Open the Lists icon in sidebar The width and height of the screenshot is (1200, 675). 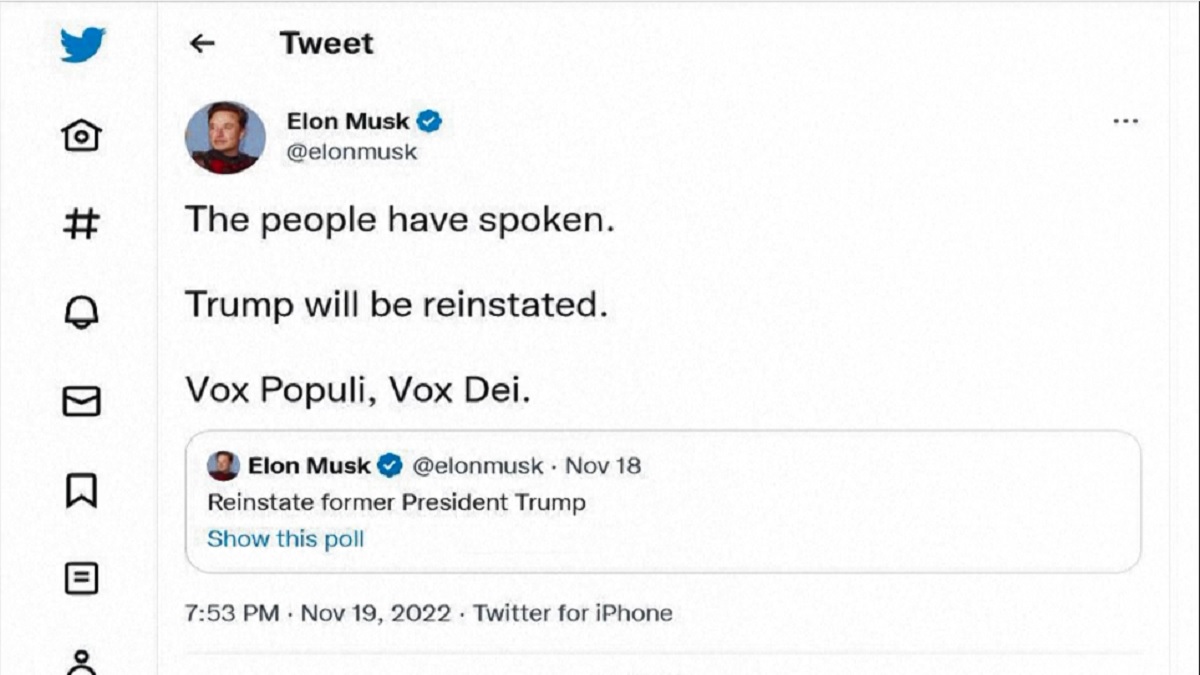pos(81,578)
